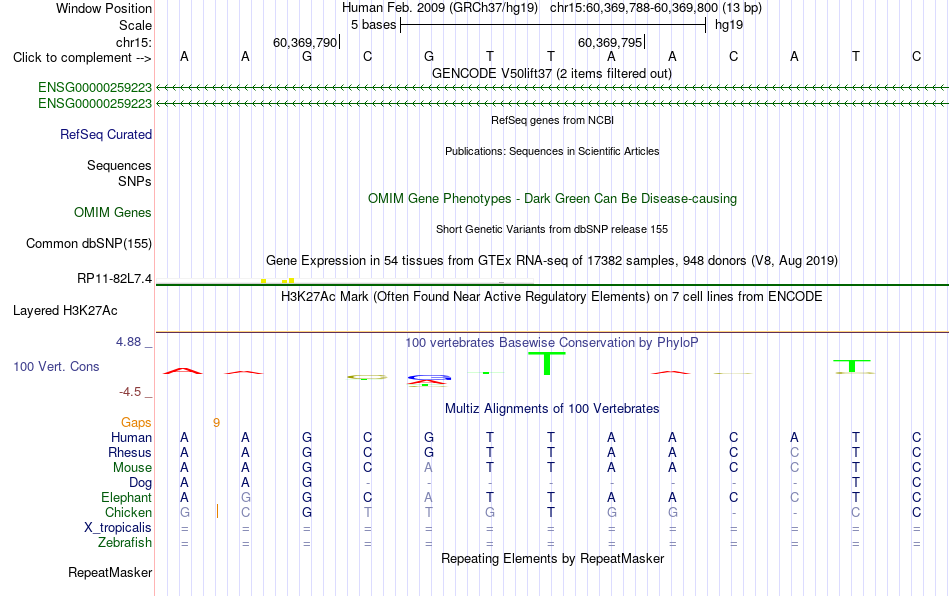This screenshot has height=596, width=950.
Task: Click the RP11-82L7.4 GTEx track label
Action: point(114,279)
